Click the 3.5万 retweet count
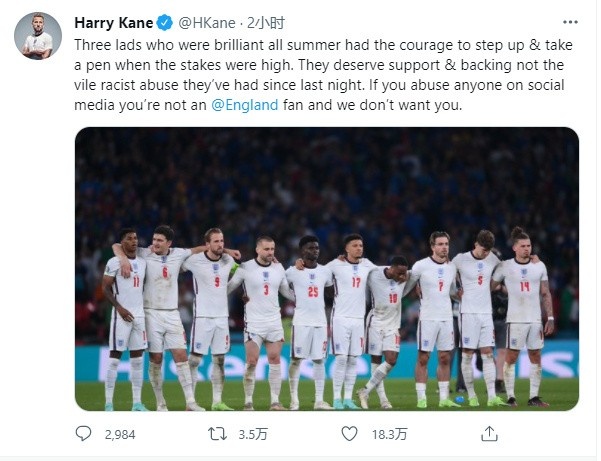 click(253, 435)
